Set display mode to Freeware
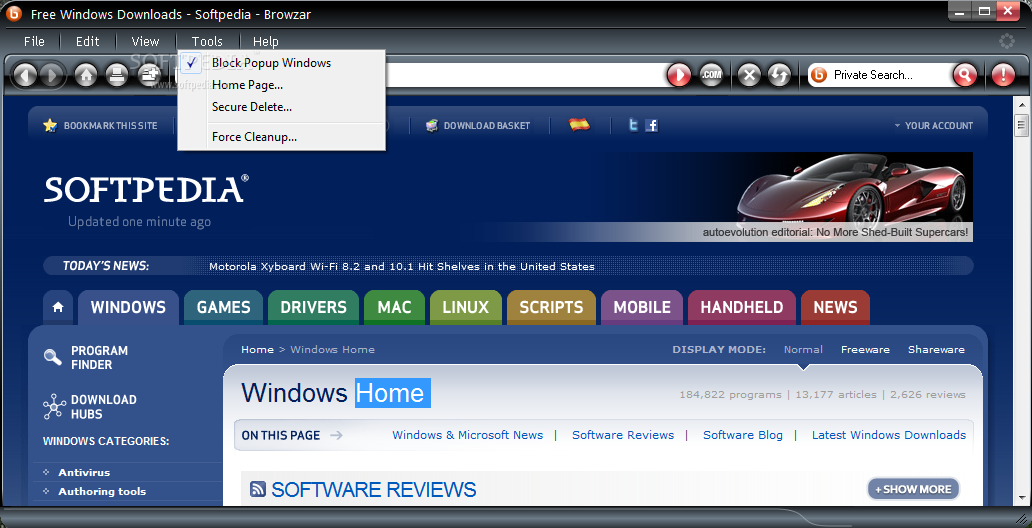The image size is (1032, 528). (865, 350)
